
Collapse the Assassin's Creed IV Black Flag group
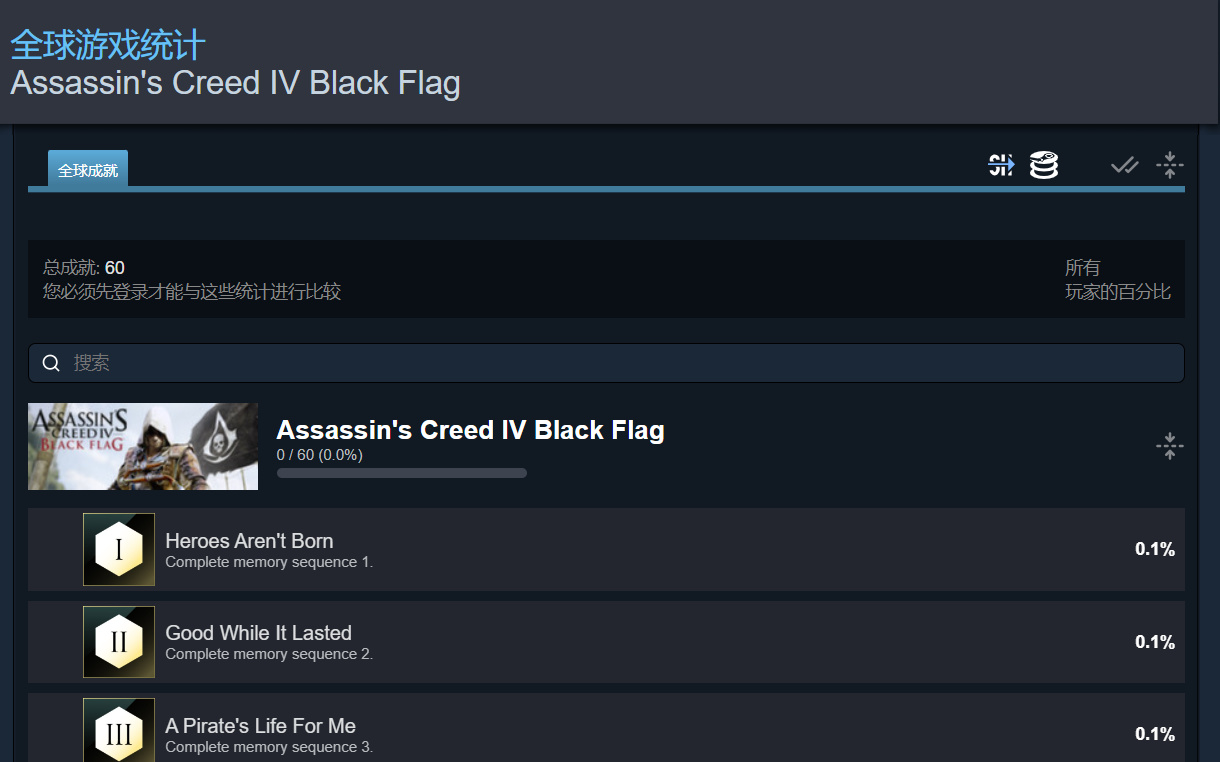(x=1169, y=446)
